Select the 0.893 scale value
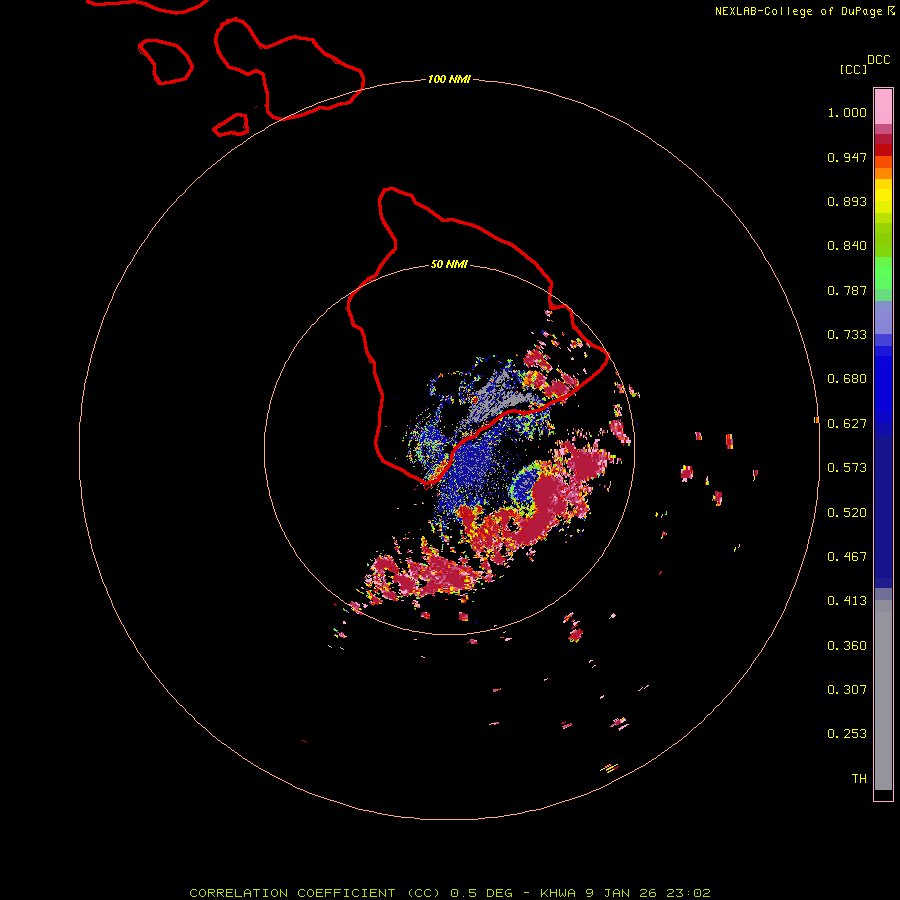900x900 pixels. coord(847,201)
